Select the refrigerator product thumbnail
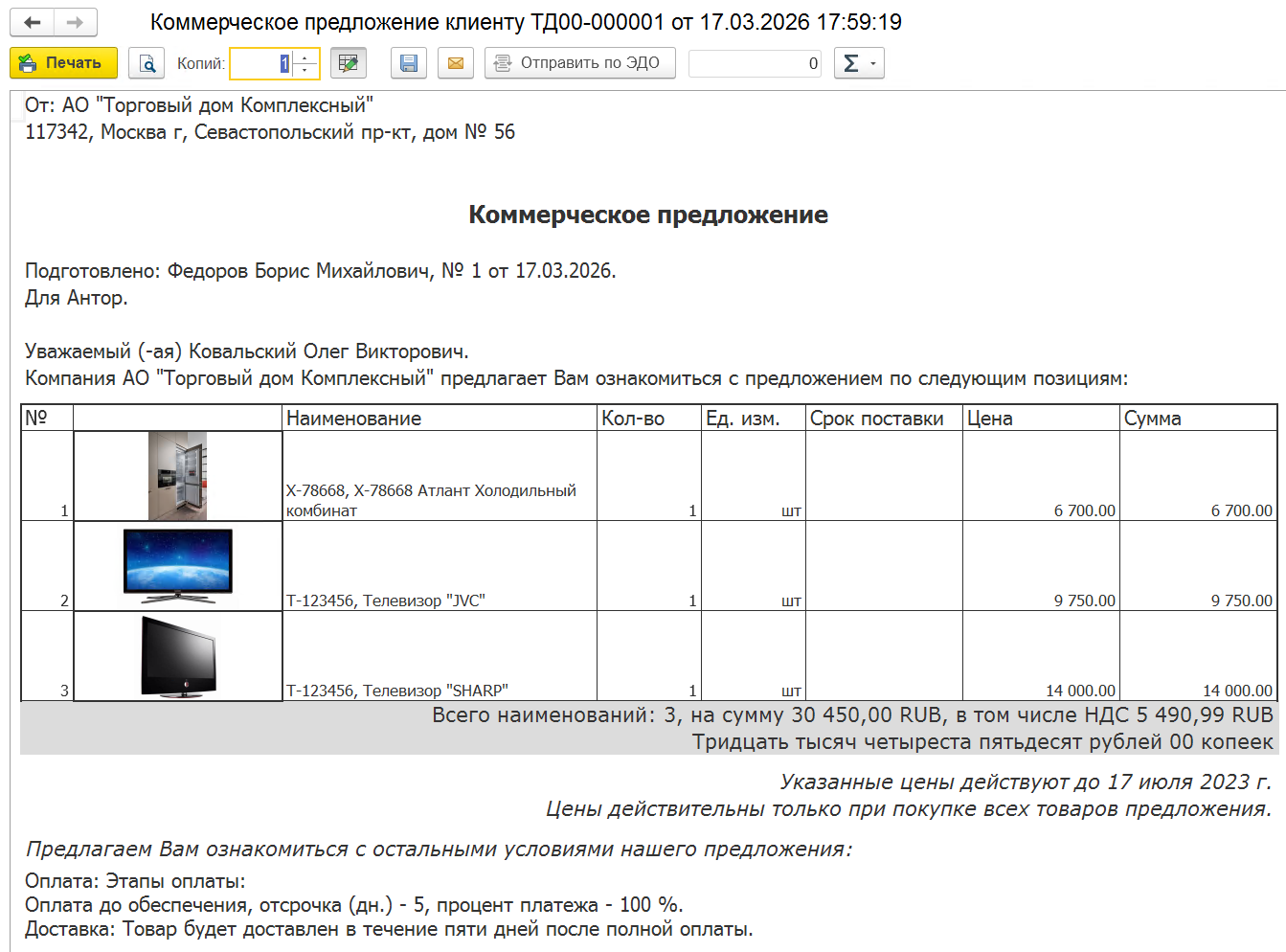Screen dimensions: 1286x952 point(178,476)
